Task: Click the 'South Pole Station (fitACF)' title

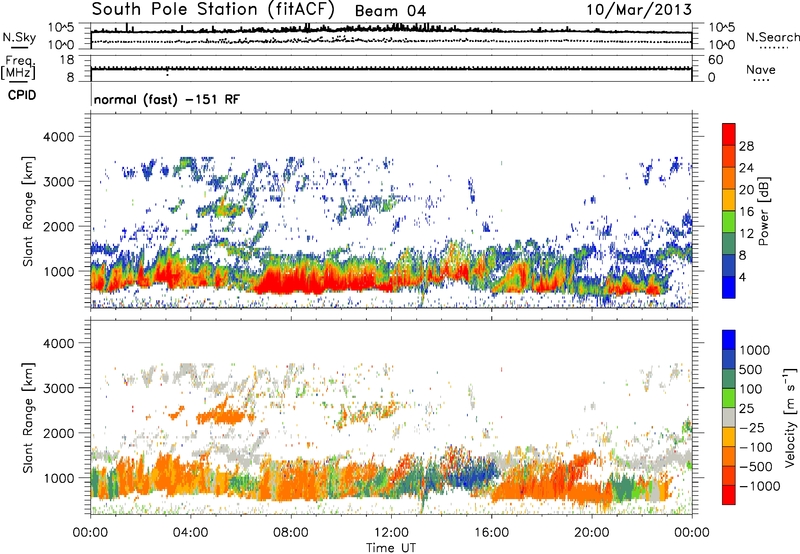Action: [213, 9]
